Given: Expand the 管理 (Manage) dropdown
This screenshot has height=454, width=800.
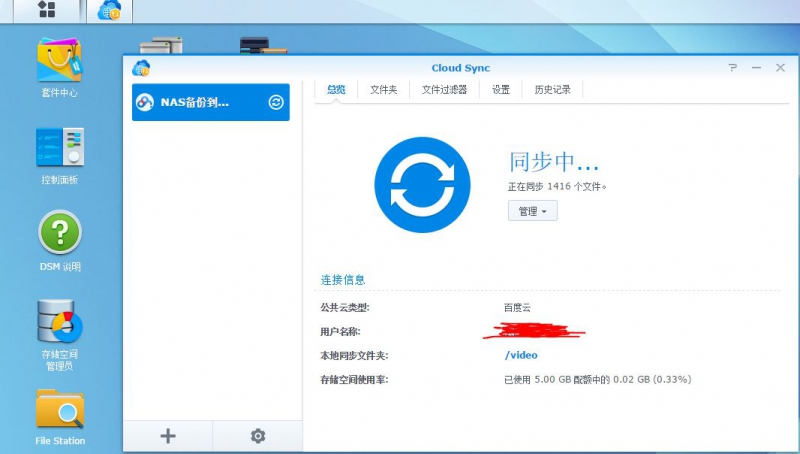Looking at the screenshot, I should (x=532, y=211).
